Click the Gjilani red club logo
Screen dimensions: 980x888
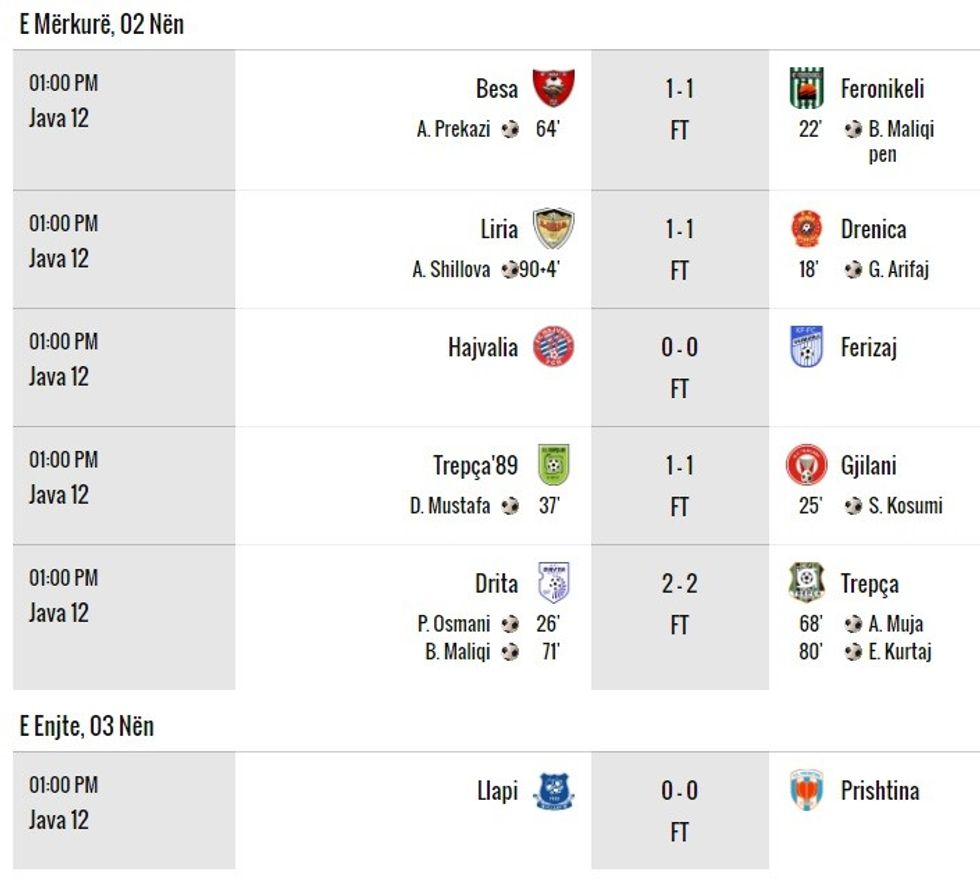click(x=806, y=465)
